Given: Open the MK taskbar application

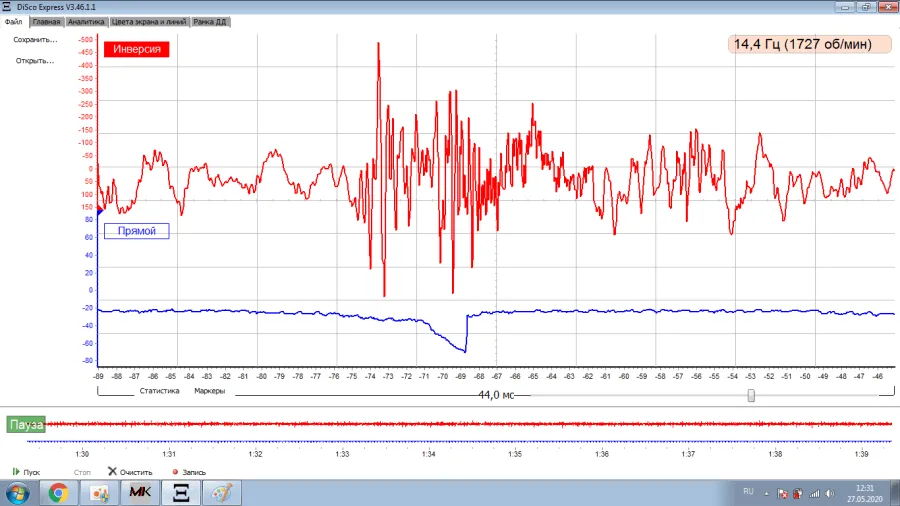Looking at the screenshot, I should 140,493.
